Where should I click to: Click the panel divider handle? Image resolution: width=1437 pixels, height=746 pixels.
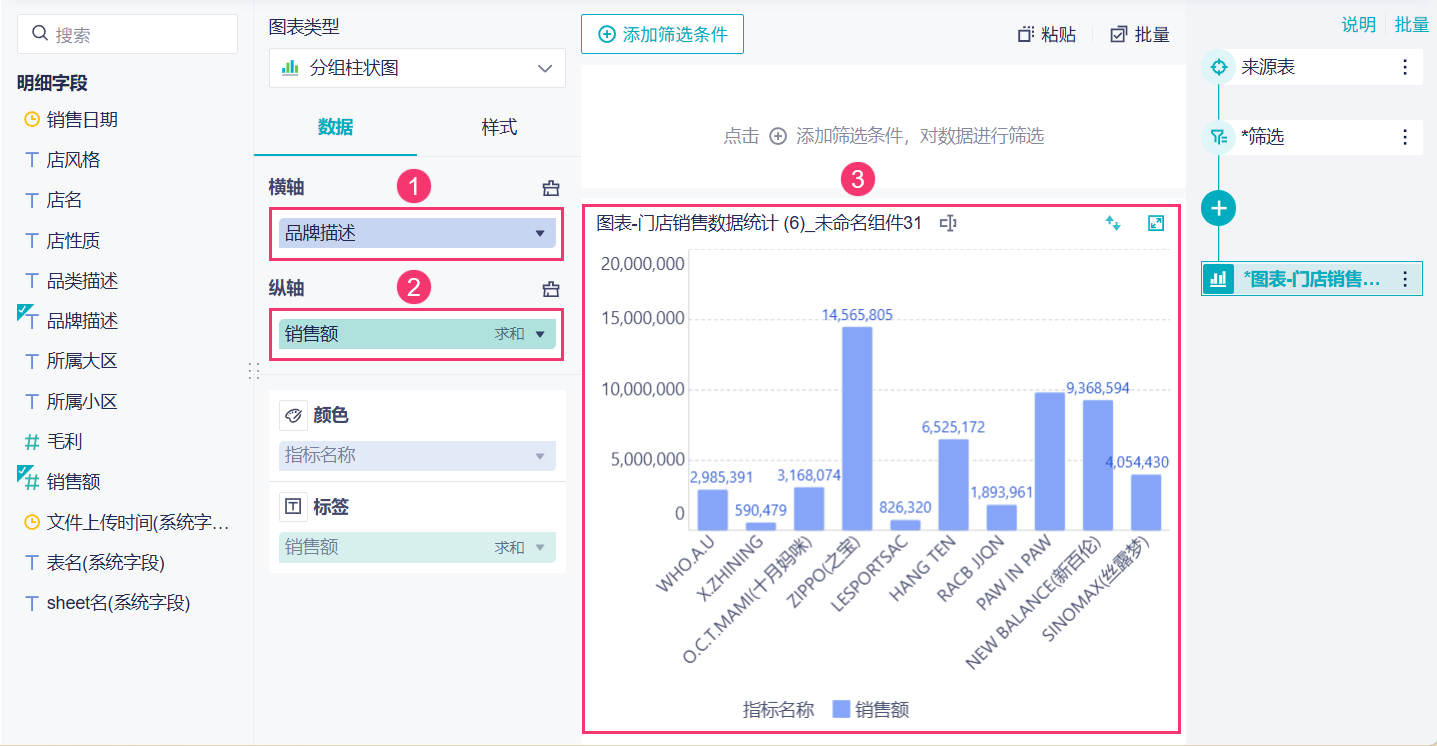coord(254,371)
